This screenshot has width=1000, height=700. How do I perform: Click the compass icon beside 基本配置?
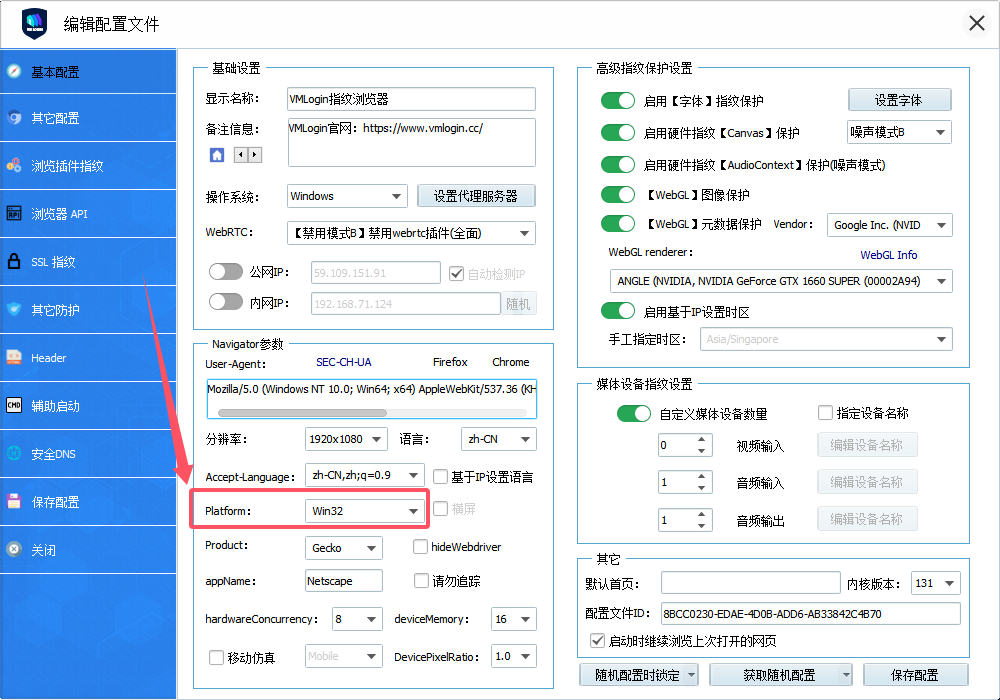[x=14, y=71]
